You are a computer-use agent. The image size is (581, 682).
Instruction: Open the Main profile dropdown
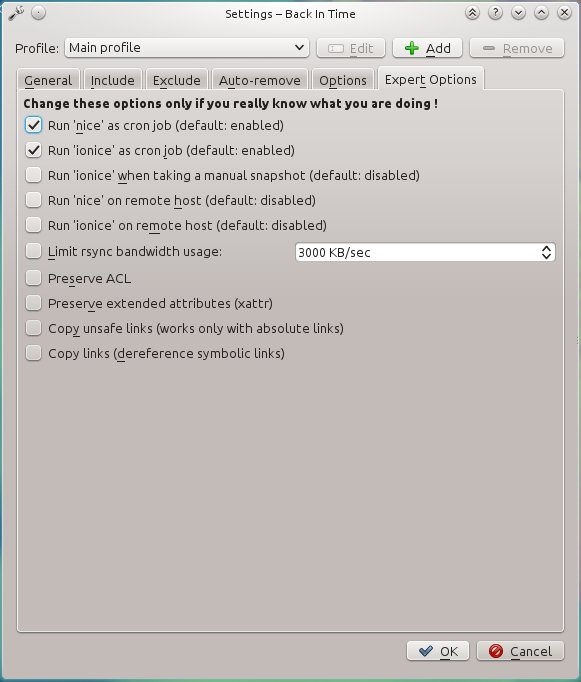pos(187,48)
